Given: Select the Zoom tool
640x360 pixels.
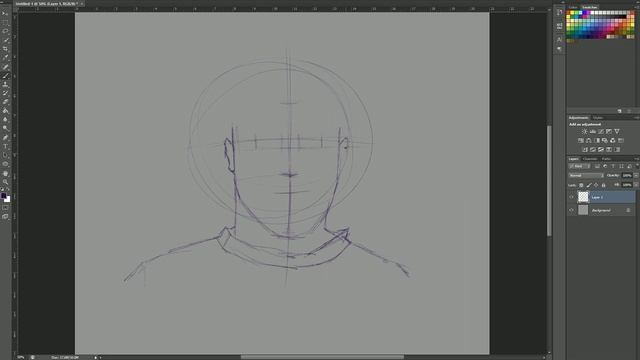Looking at the screenshot, I should pyautogui.click(x=5, y=182).
